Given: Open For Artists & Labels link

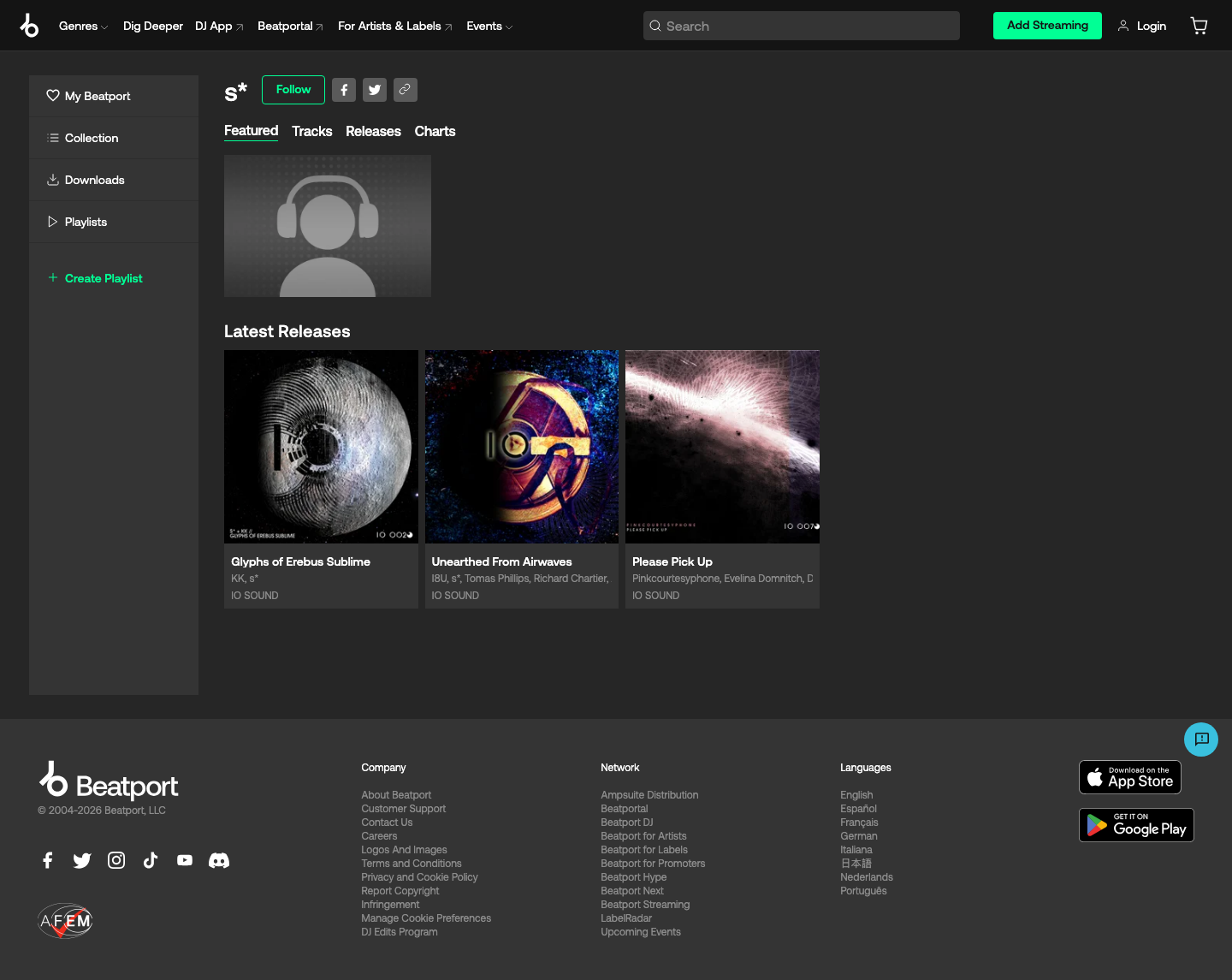Looking at the screenshot, I should coord(395,27).
